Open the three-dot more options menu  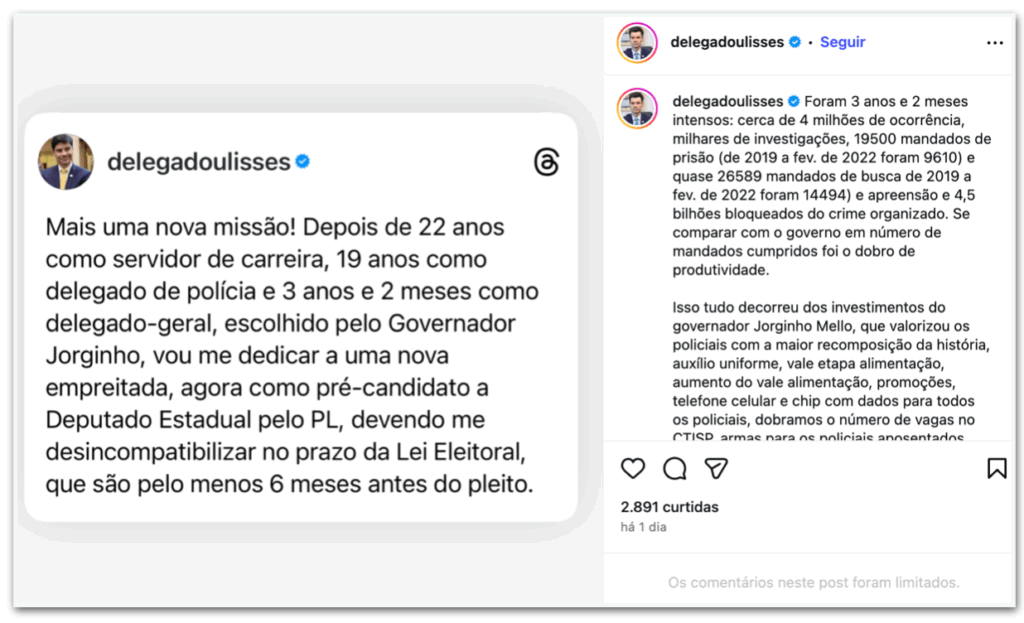(x=994, y=43)
